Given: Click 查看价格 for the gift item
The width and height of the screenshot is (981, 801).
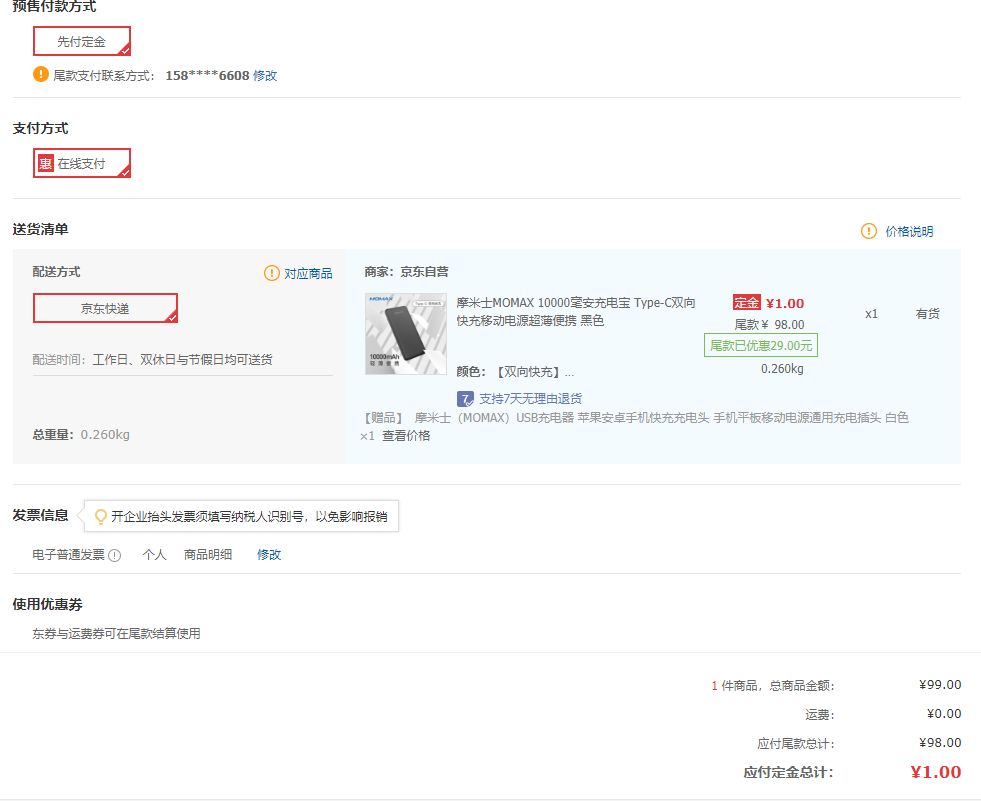Looking at the screenshot, I should [x=406, y=436].
